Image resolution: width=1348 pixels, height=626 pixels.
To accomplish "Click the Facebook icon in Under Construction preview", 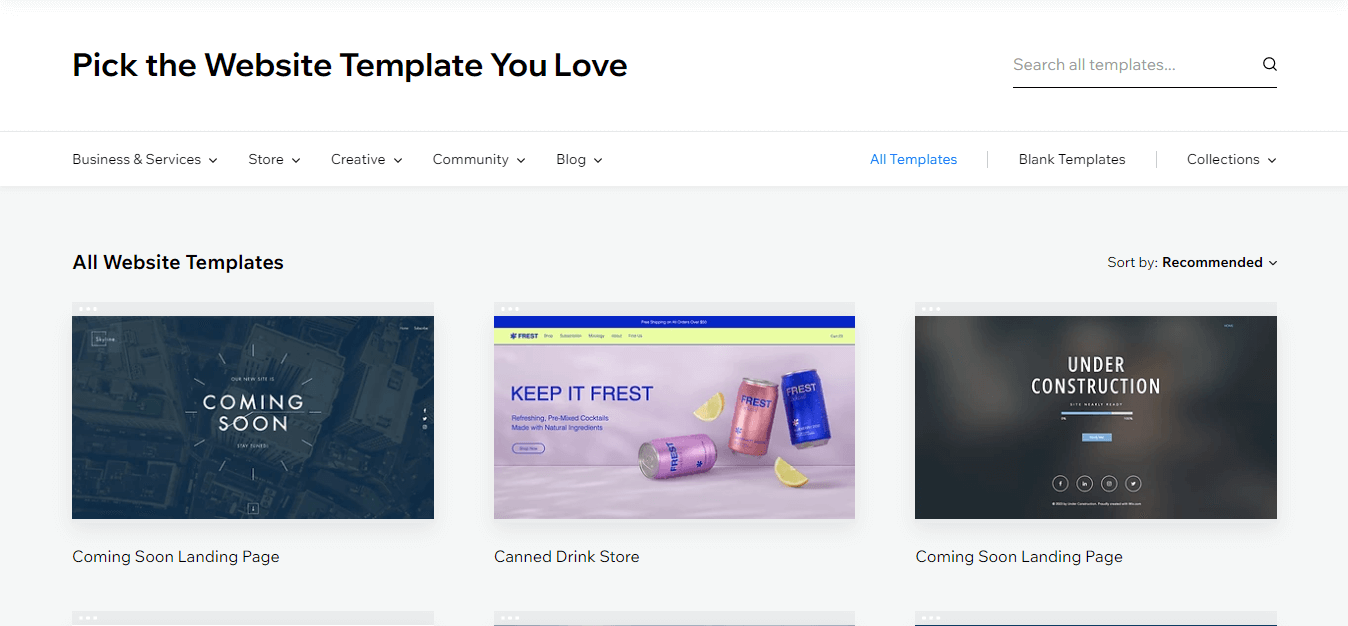I will tap(1061, 483).
